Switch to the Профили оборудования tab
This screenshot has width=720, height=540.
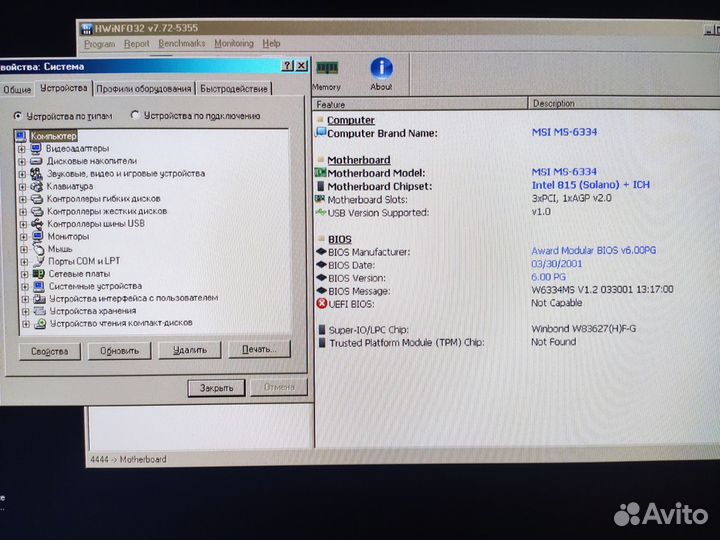(x=144, y=89)
